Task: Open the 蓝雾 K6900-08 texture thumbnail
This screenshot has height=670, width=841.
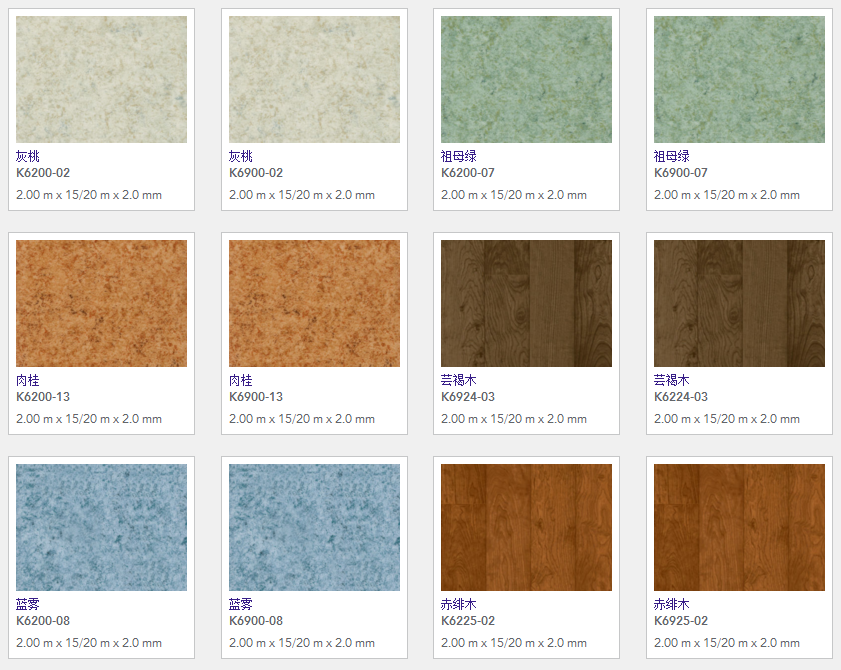Action: tap(314, 527)
